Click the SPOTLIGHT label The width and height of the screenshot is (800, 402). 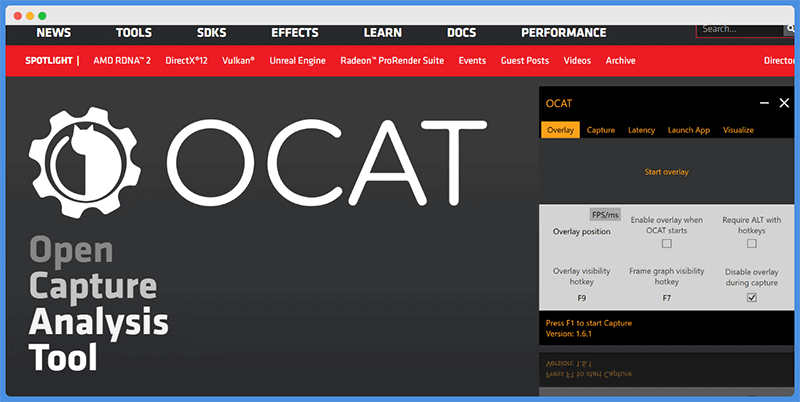pyautogui.click(x=49, y=61)
